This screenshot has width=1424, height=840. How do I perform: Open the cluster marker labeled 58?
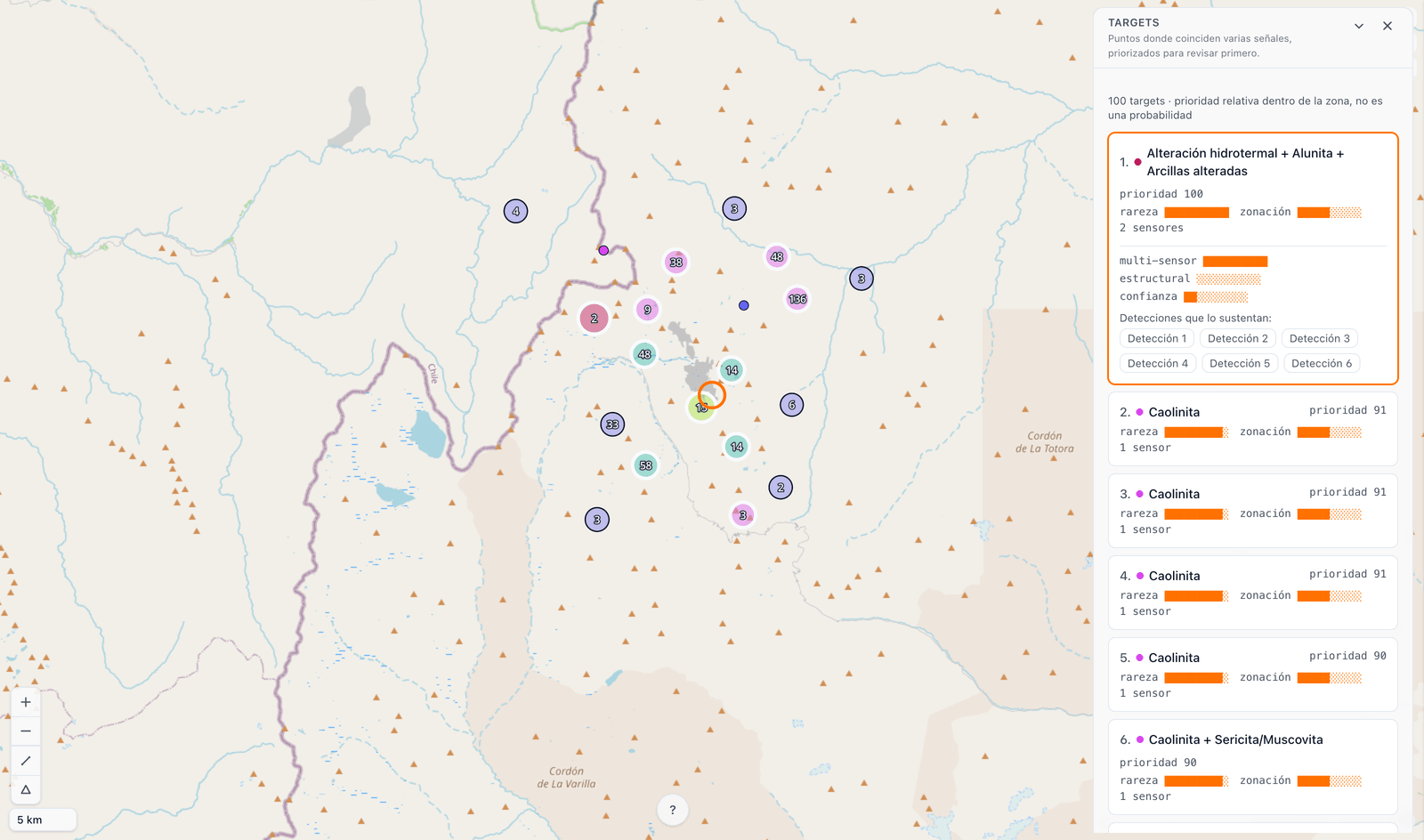[x=646, y=465]
